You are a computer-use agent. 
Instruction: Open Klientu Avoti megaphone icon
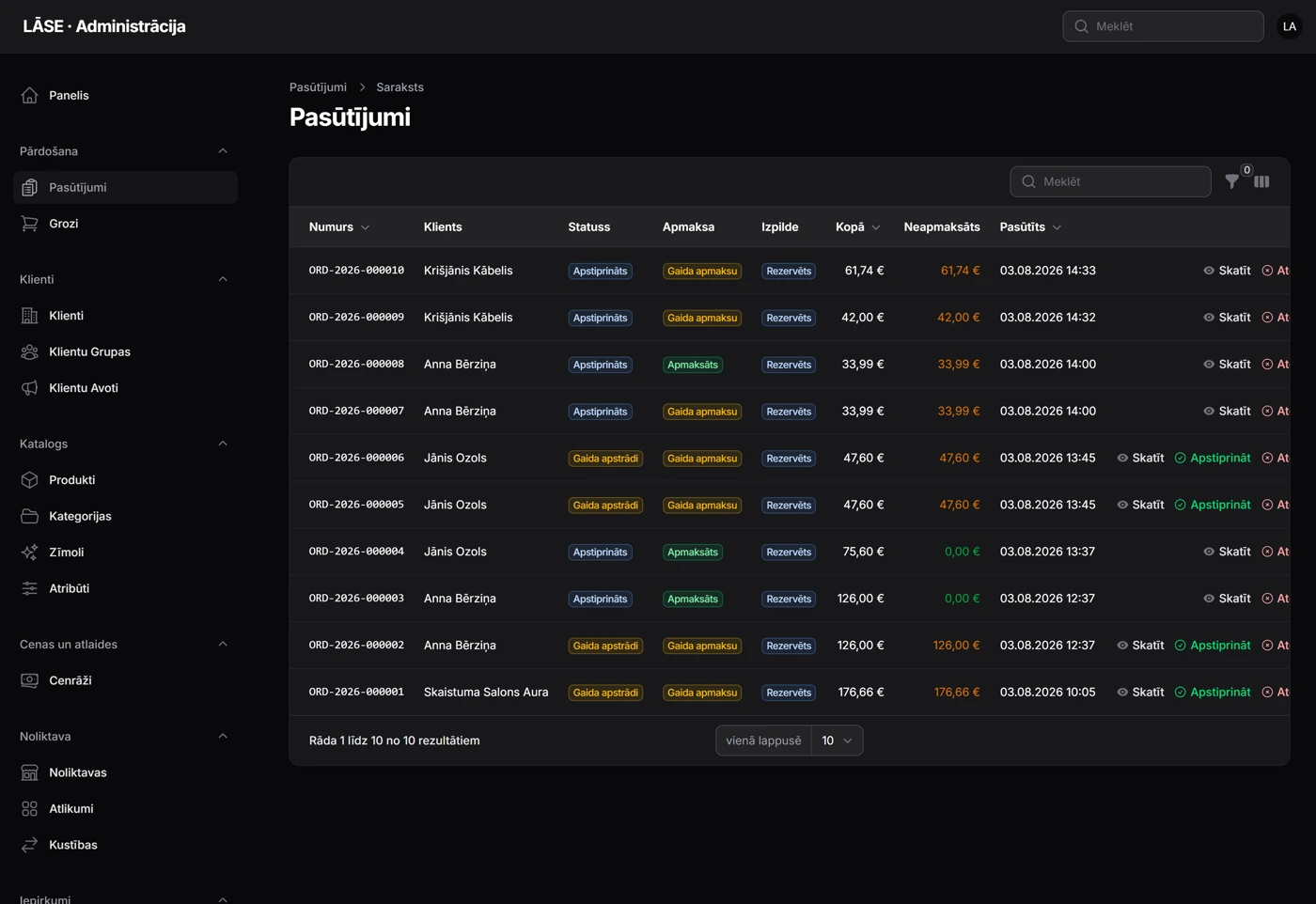tap(30, 388)
